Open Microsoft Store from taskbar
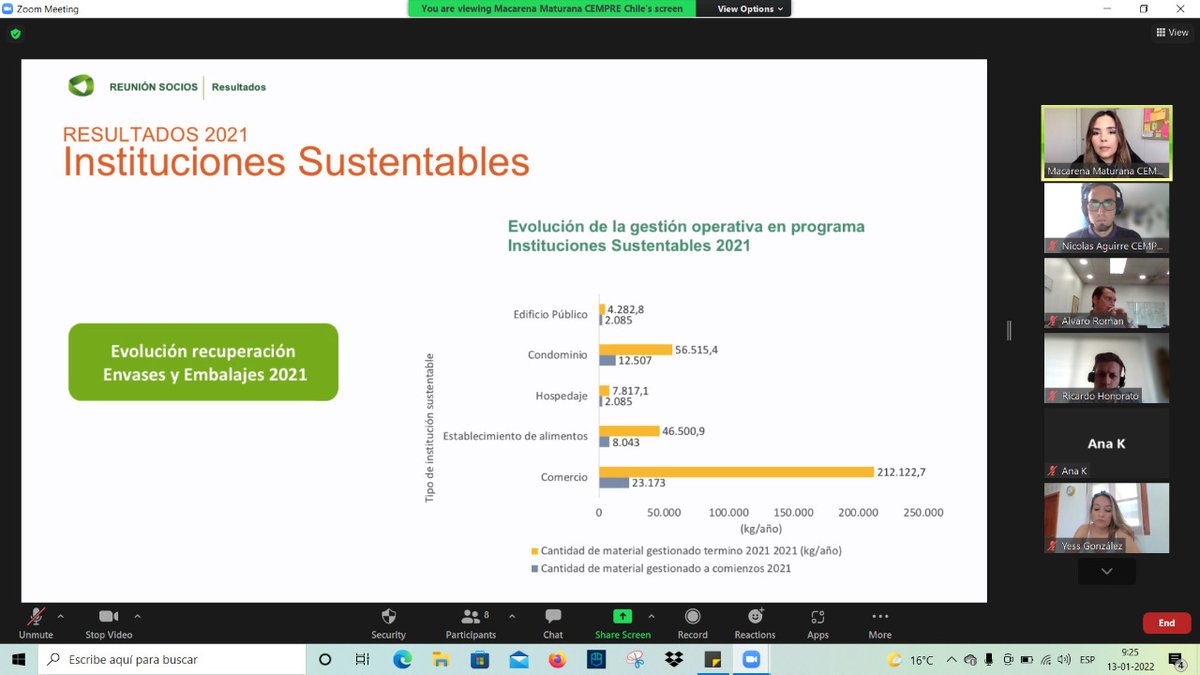 [x=480, y=659]
